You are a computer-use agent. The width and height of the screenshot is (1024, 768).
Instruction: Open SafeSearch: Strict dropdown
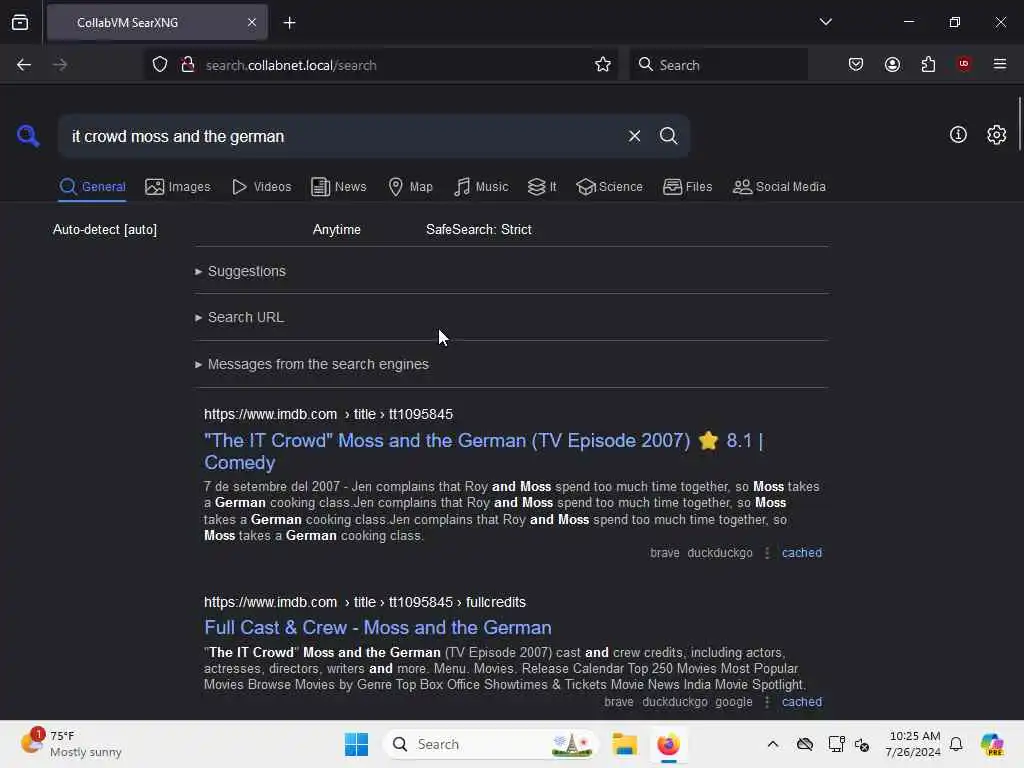click(x=479, y=229)
